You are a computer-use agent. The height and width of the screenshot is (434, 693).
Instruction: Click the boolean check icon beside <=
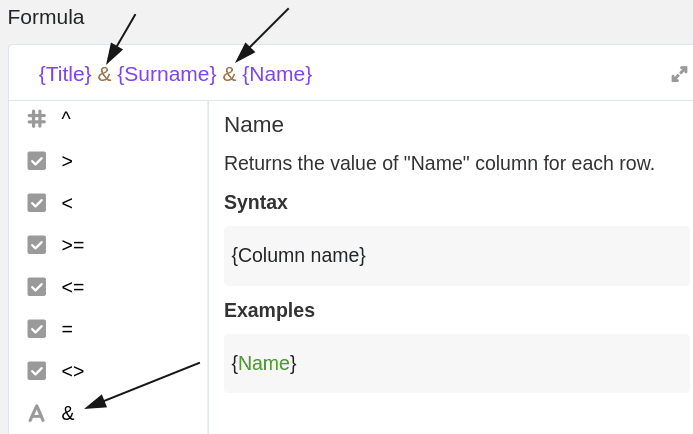coord(37,287)
